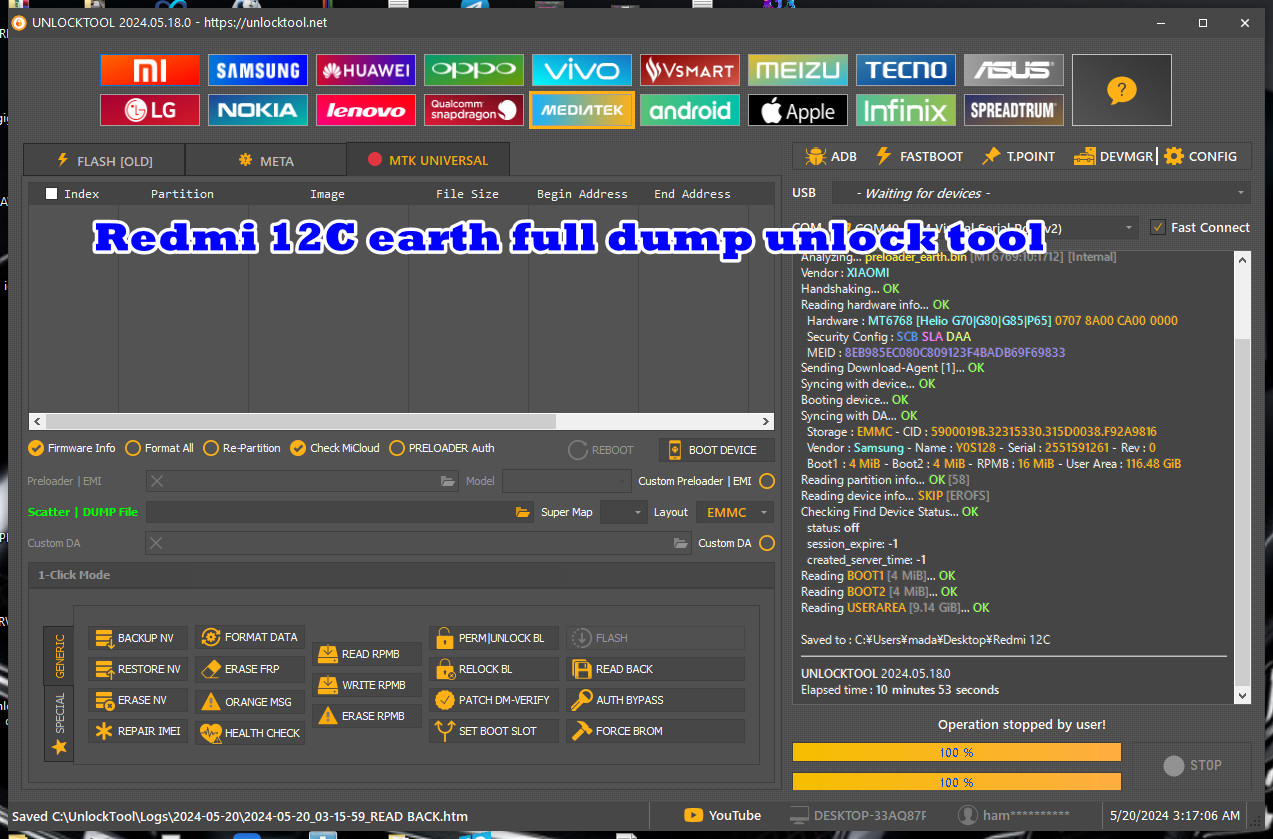Click the log panel vertical scrollbar

[x=1243, y=477]
